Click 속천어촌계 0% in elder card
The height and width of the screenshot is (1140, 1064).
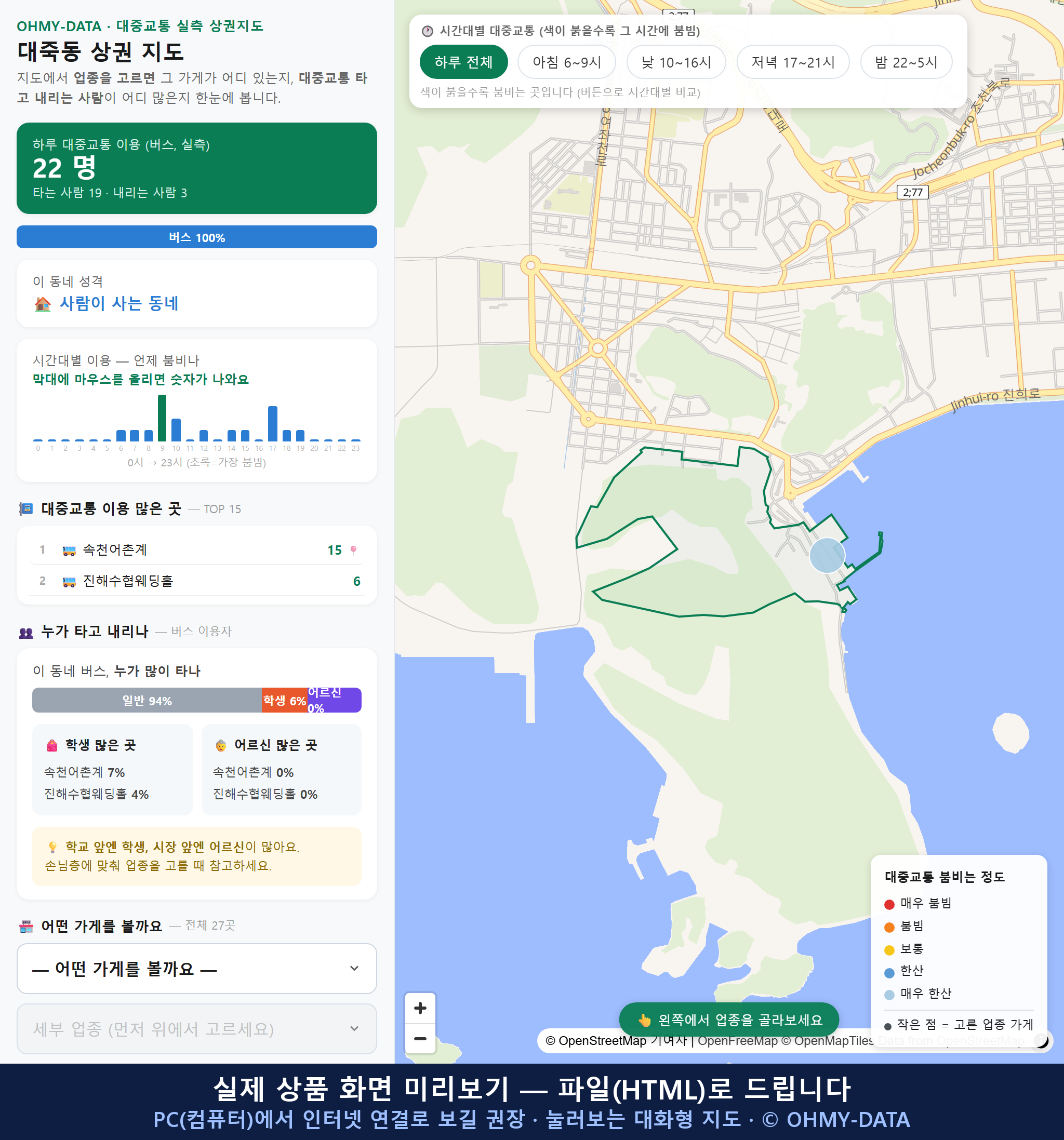pyautogui.click(x=253, y=772)
